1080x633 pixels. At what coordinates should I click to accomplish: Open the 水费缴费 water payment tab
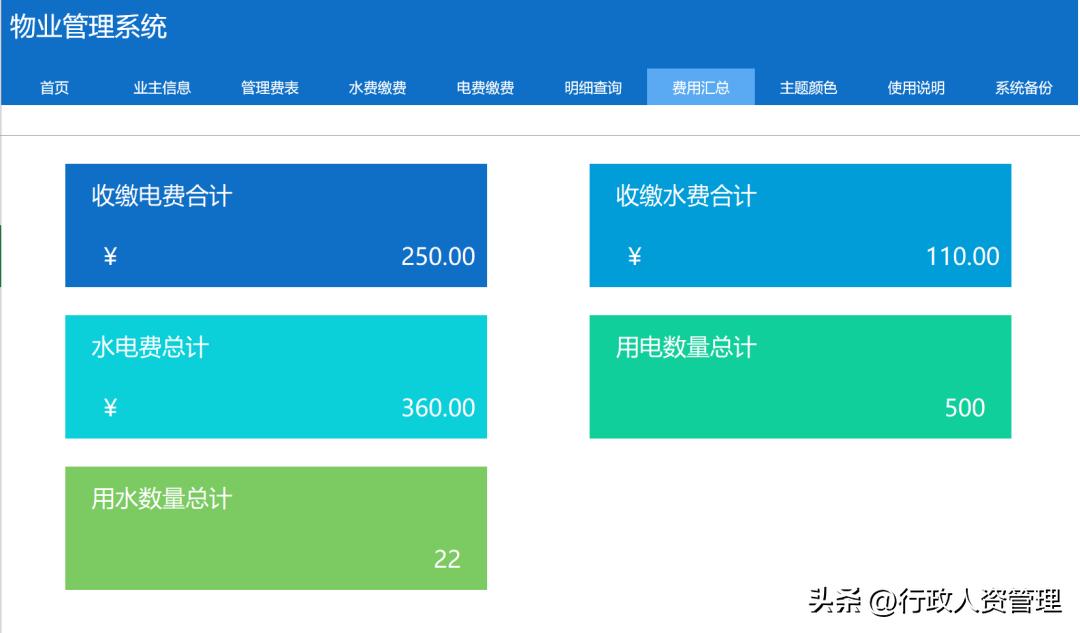[378, 87]
